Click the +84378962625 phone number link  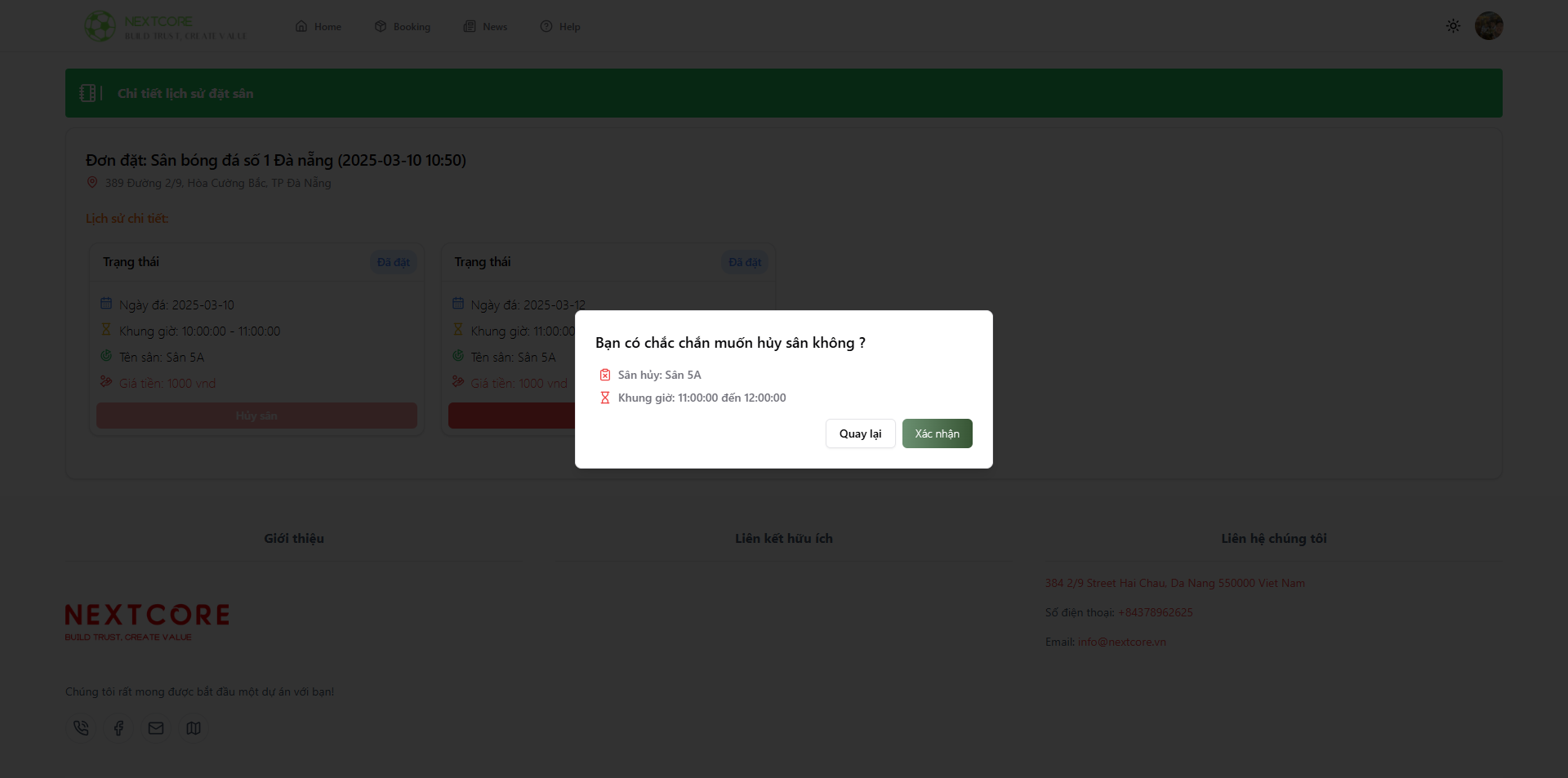point(1155,612)
